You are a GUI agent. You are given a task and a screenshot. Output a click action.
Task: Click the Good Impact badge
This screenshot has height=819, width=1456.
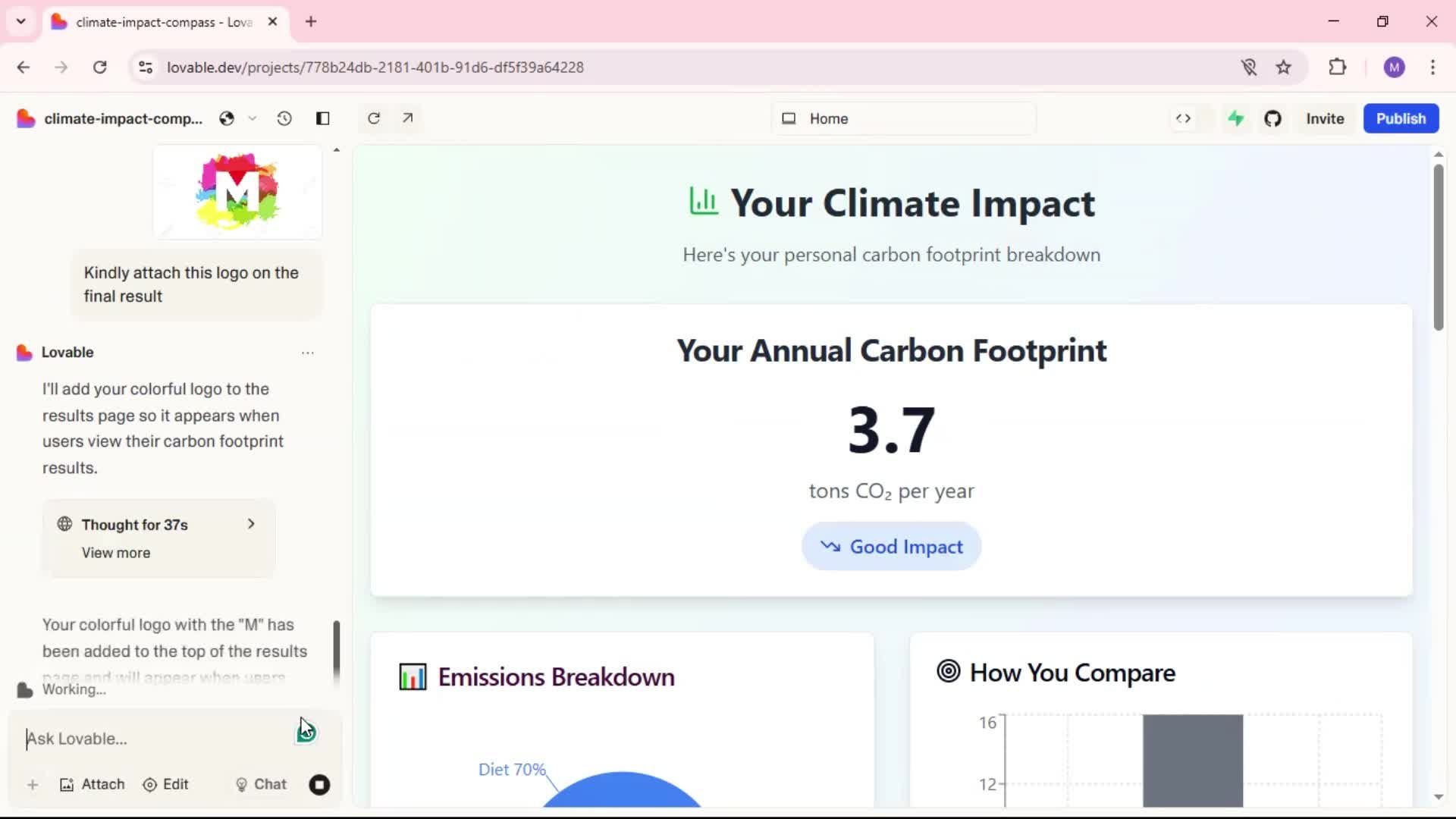(x=891, y=547)
